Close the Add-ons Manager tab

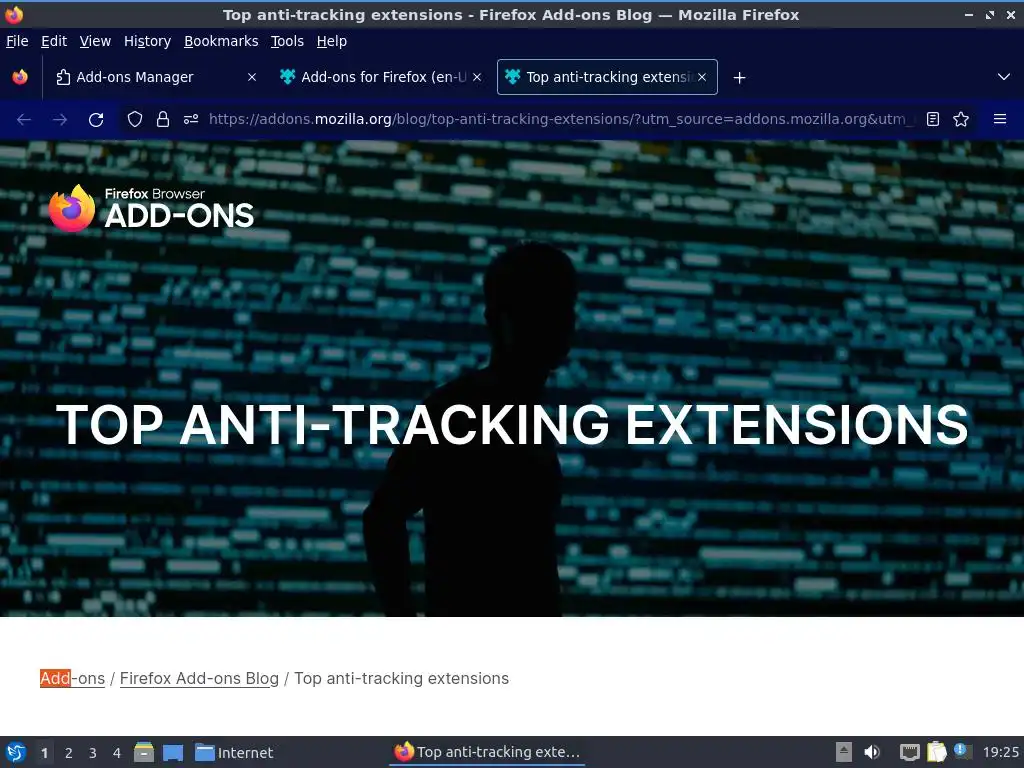(x=251, y=77)
